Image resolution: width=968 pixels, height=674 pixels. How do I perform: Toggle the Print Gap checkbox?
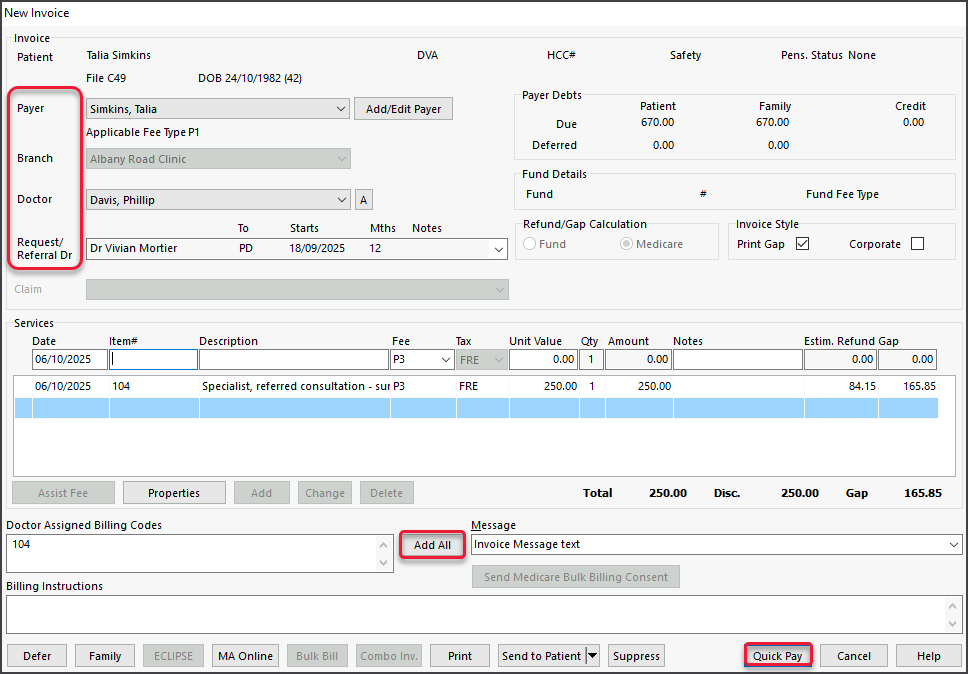pyautogui.click(x=802, y=244)
